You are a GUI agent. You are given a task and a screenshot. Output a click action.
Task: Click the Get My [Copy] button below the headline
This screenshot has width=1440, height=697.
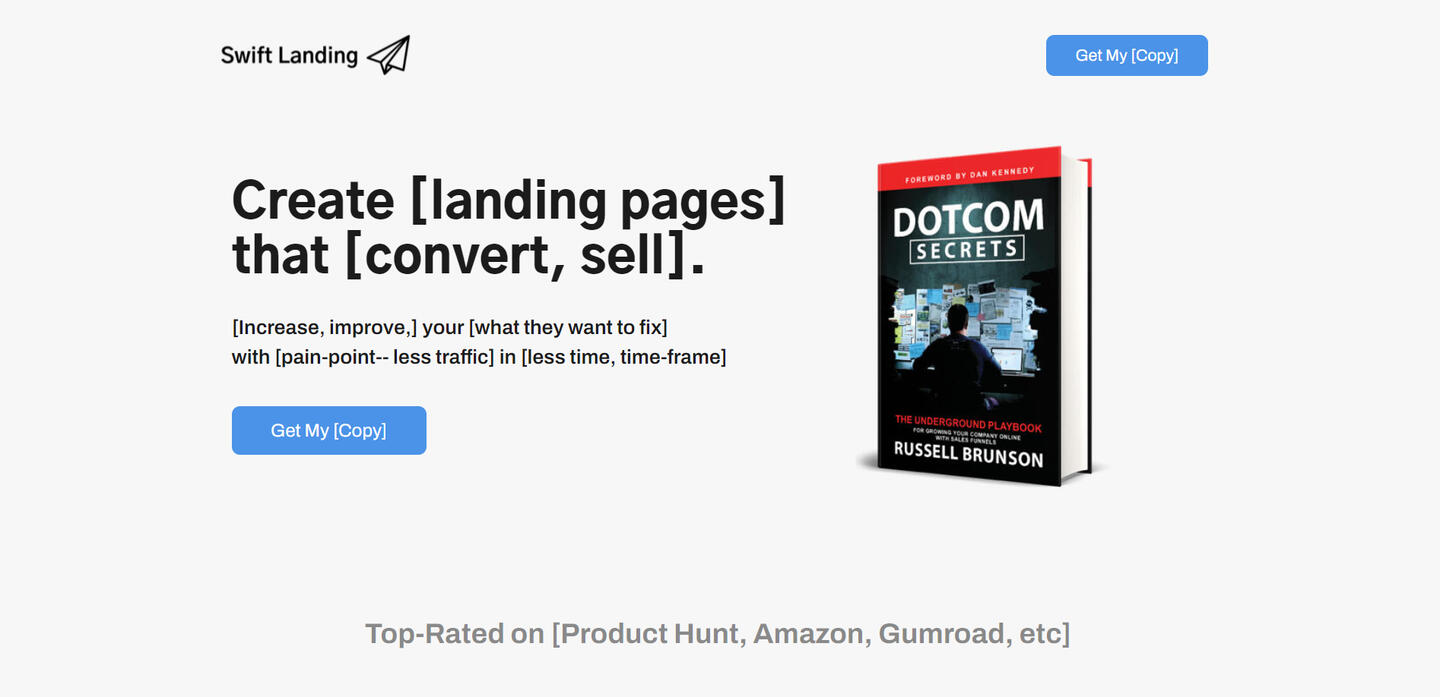click(x=329, y=430)
